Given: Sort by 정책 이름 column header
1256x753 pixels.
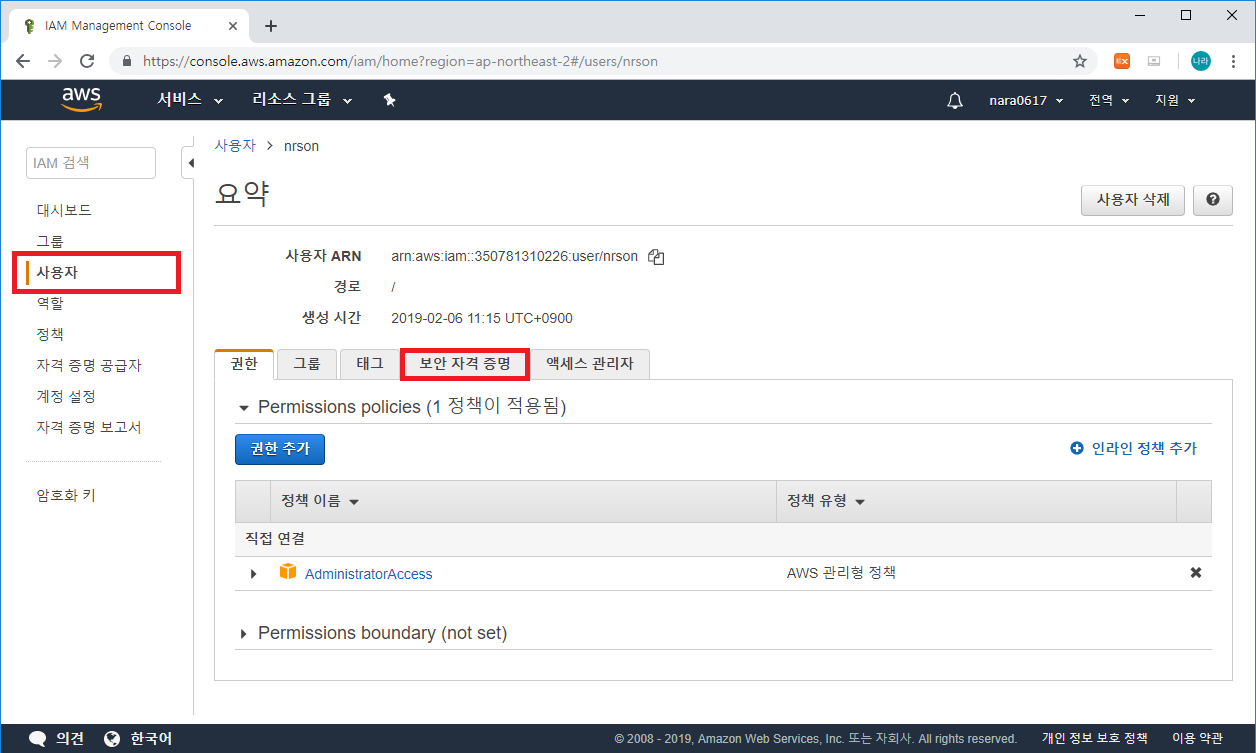Looking at the screenshot, I should 320,501.
